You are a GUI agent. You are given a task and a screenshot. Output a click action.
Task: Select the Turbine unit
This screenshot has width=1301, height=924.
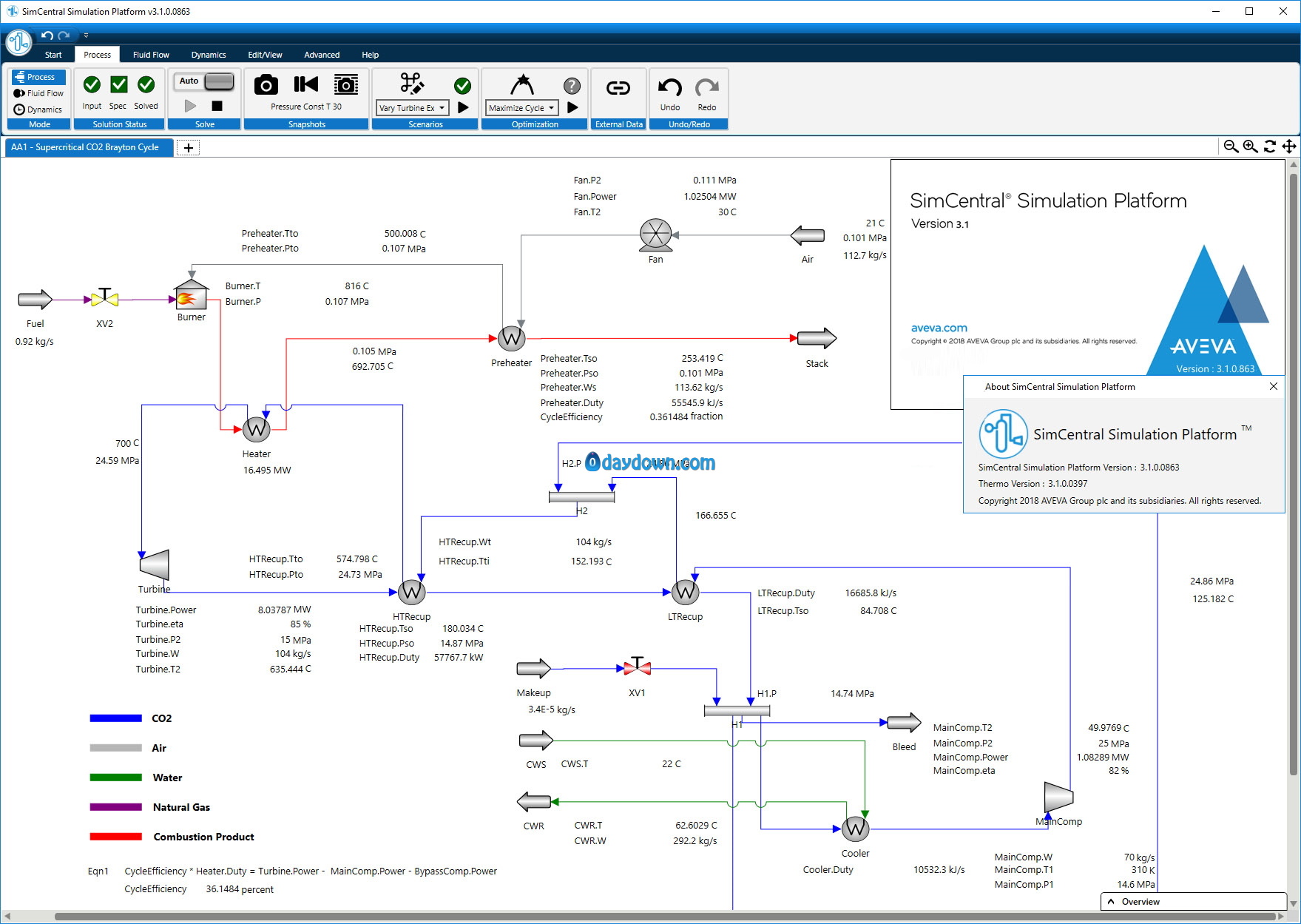[x=155, y=565]
